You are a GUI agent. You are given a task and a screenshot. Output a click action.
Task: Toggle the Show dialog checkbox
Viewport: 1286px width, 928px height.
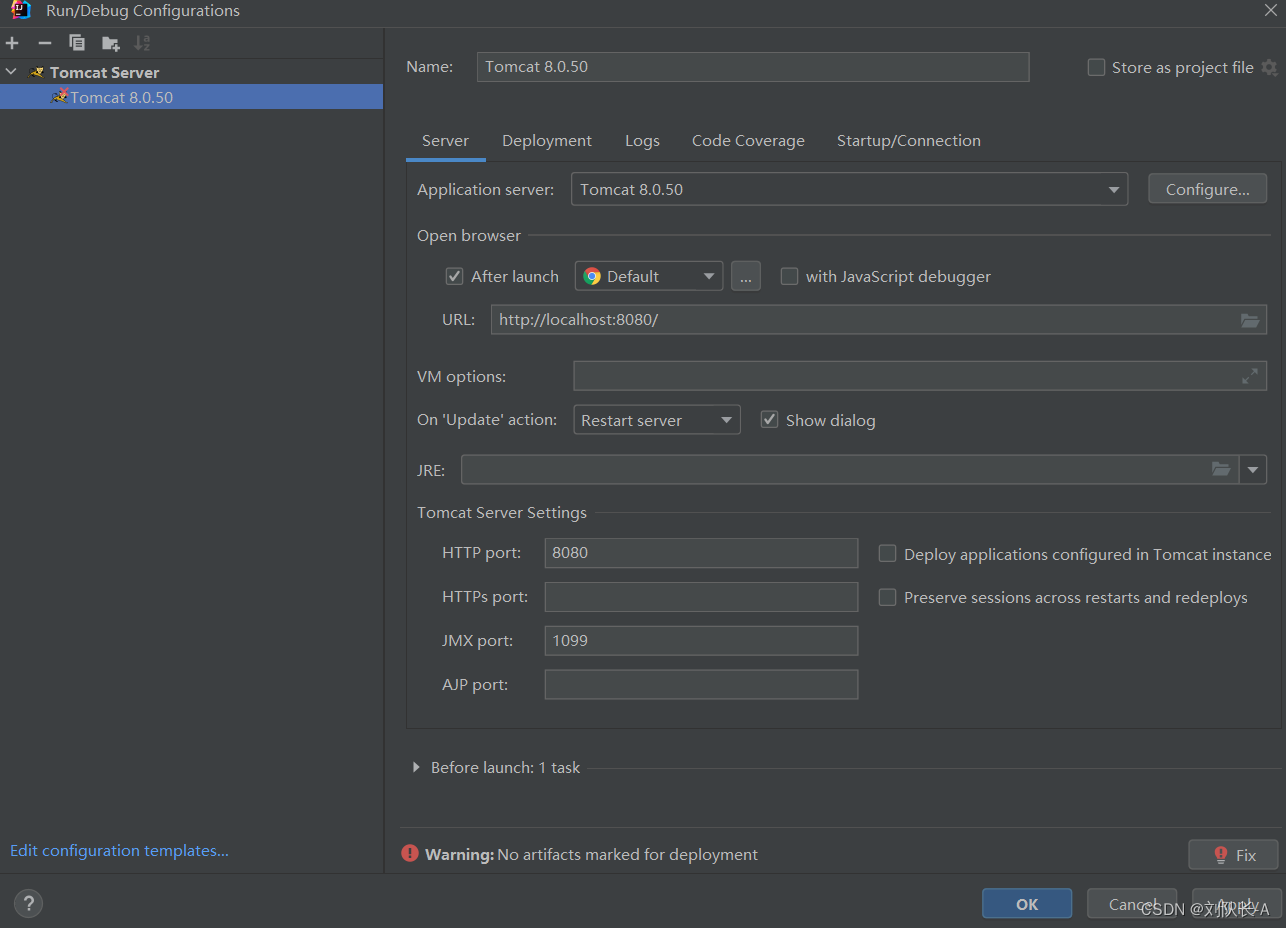tap(769, 420)
